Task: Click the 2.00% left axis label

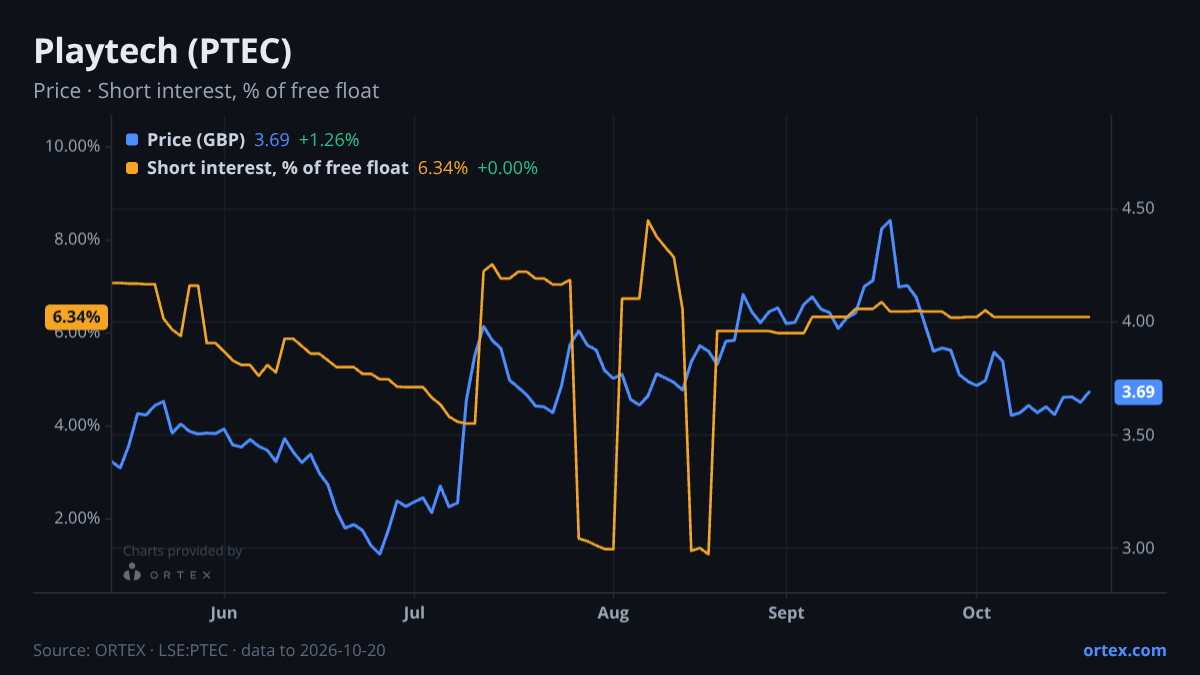Action: coord(77,518)
